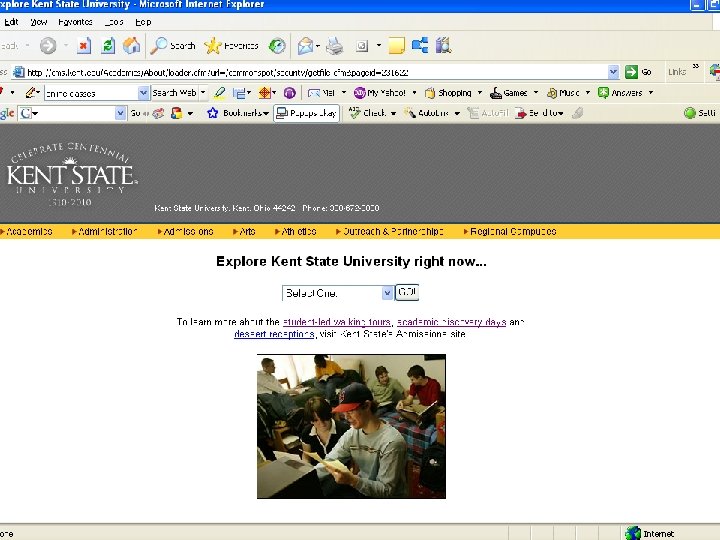Click the Send to button
The image size is (720, 540).
pyautogui.click(x=540, y=113)
